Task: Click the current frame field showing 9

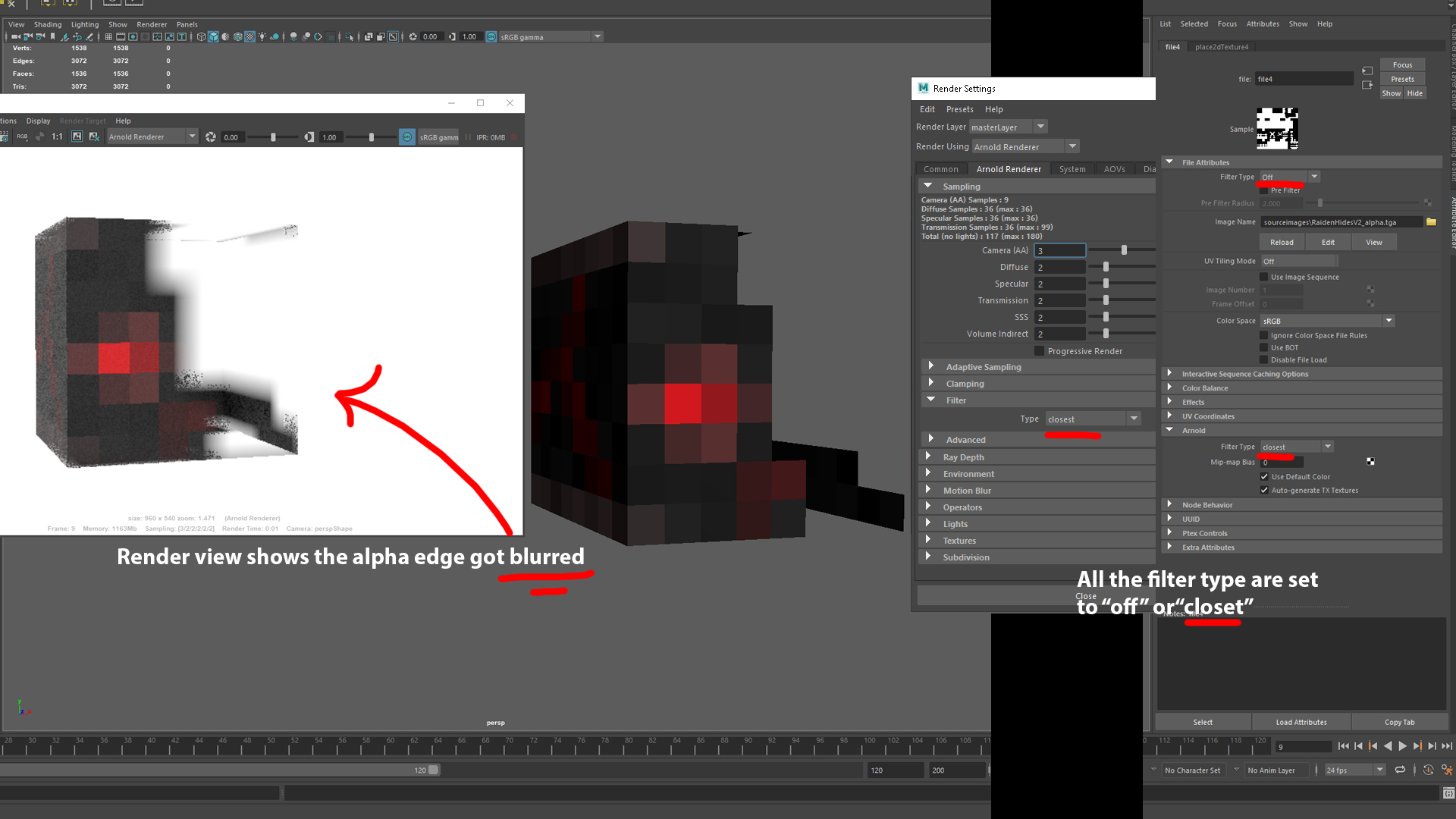Action: tap(1303, 747)
